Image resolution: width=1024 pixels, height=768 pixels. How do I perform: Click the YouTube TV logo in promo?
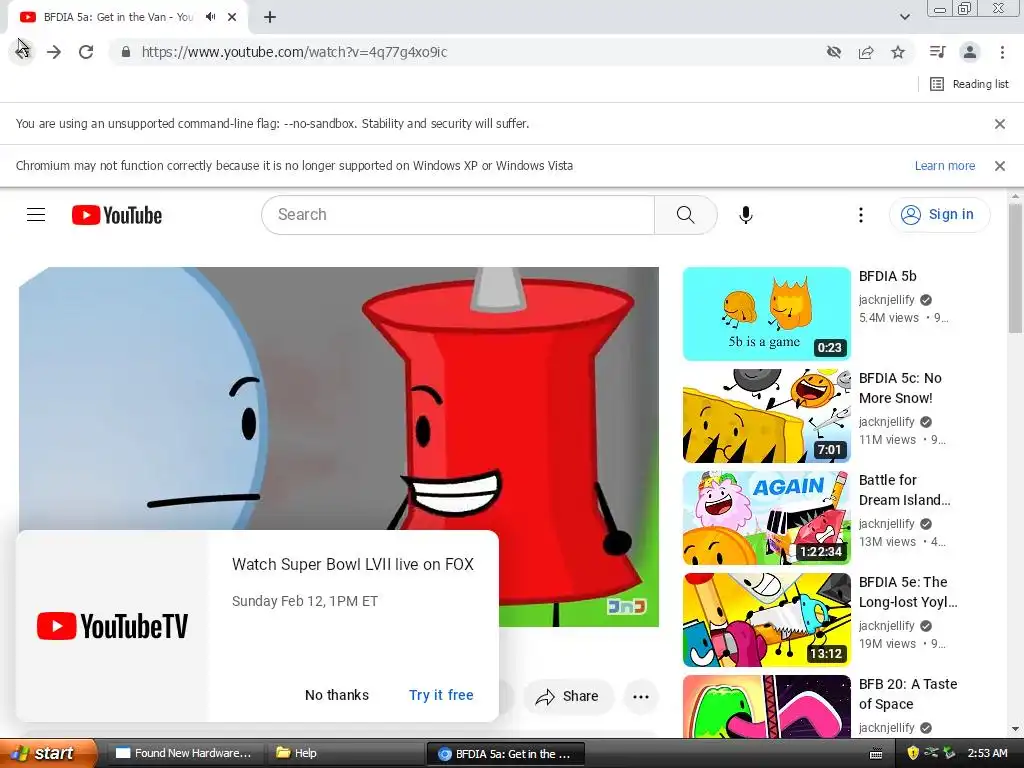tap(112, 626)
